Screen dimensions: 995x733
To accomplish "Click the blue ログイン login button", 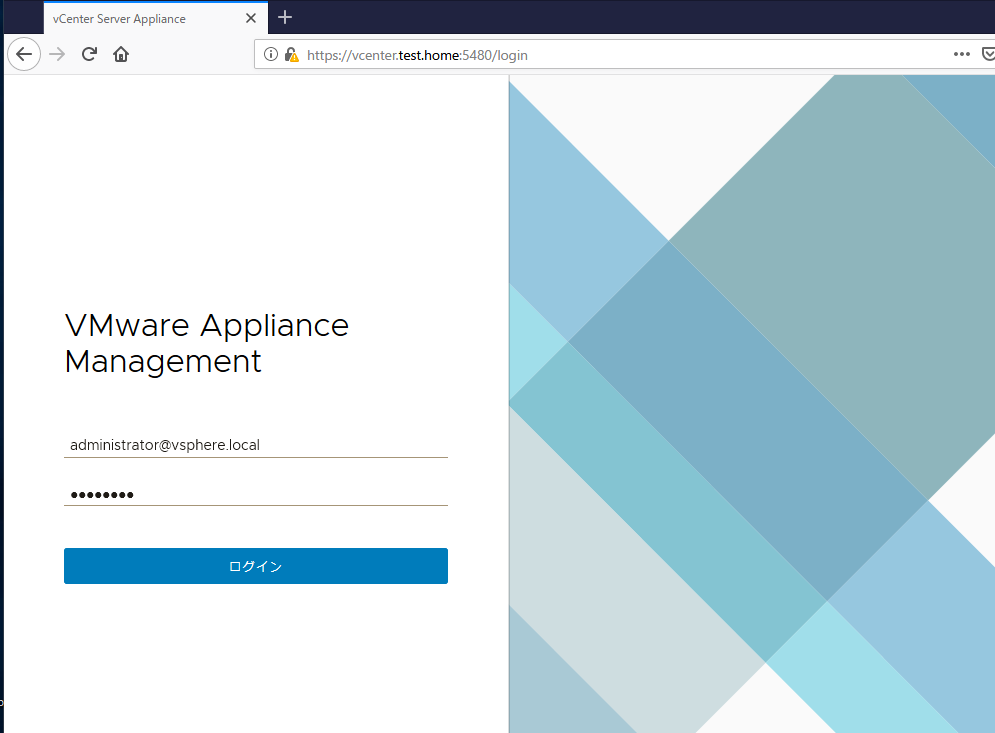I will coord(256,566).
